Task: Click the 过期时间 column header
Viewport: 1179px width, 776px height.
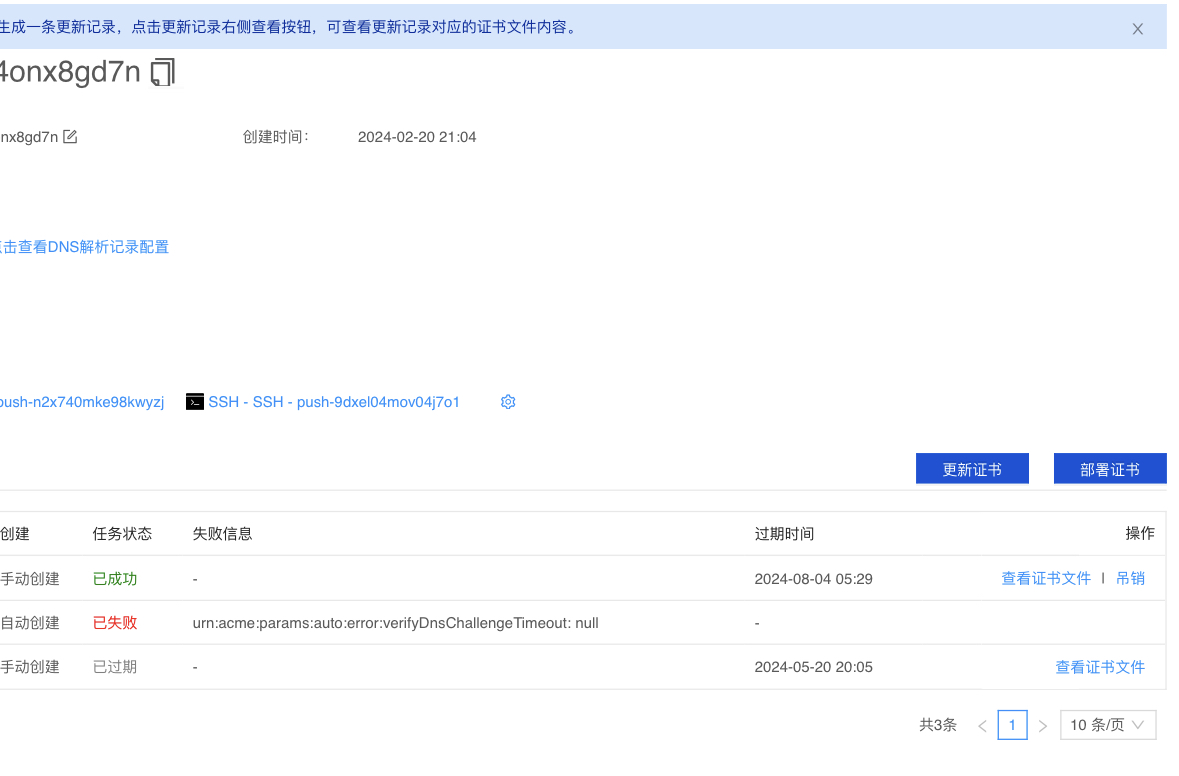Action: pyautogui.click(x=784, y=534)
